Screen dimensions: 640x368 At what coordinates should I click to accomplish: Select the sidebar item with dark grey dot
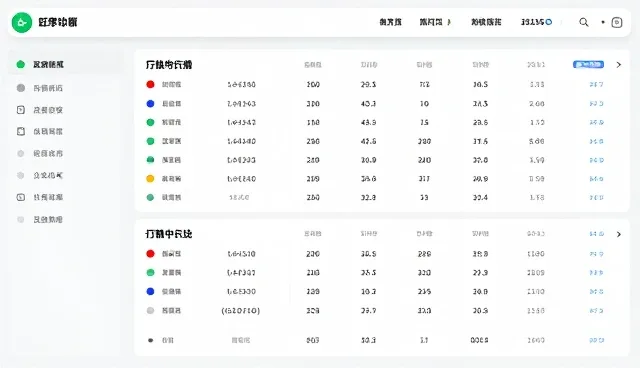click(x=48, y=88)
